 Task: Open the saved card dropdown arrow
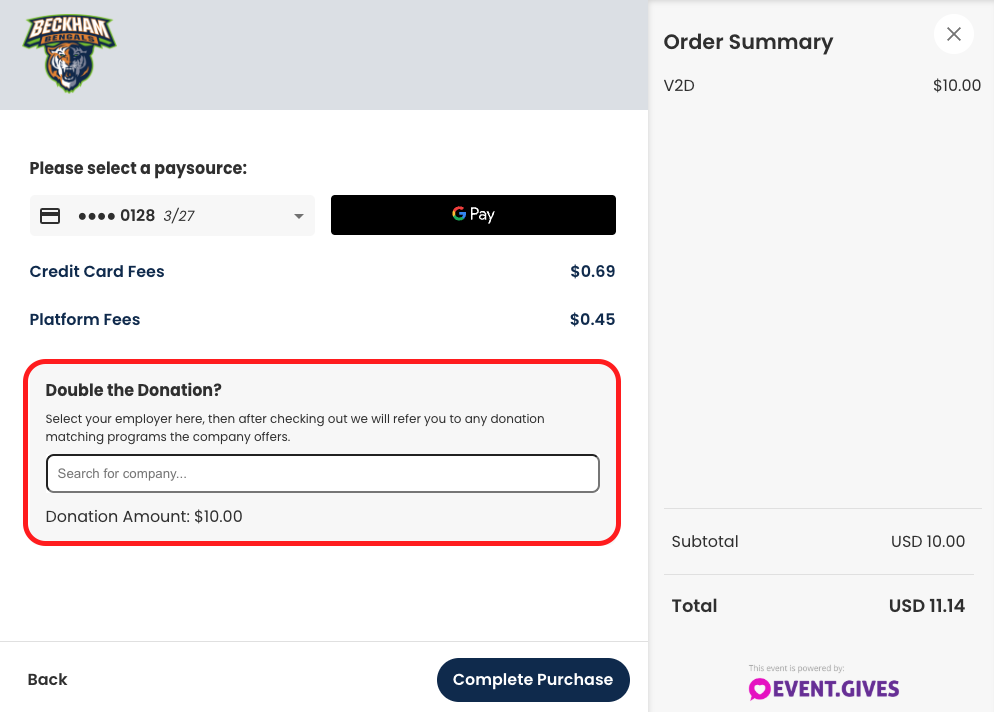(299, 216)
